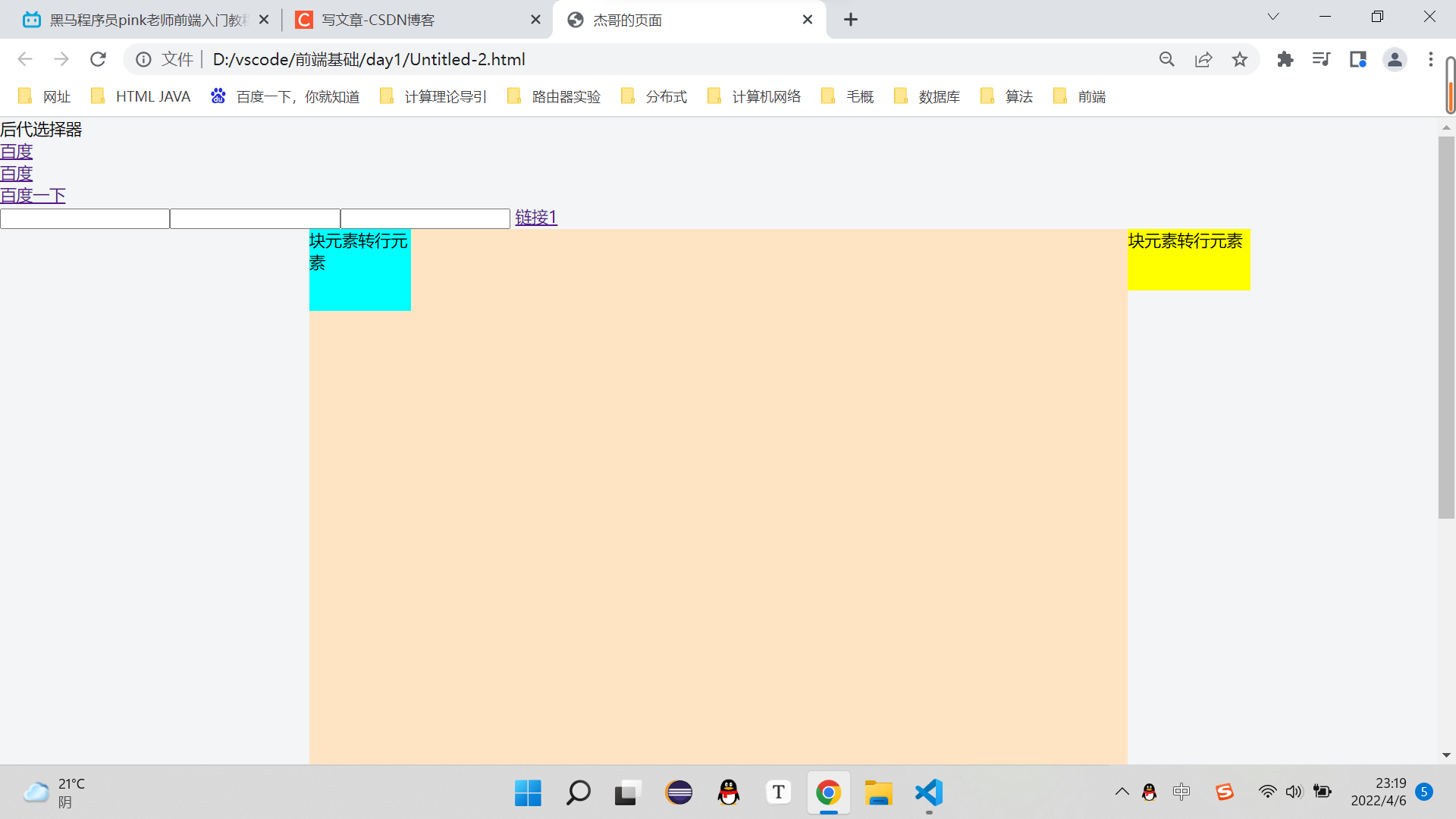This screenshot has width=1456, height=819.
Task: Click the zoom magnifier in the address bar
Action: [x=1167, y=59]
